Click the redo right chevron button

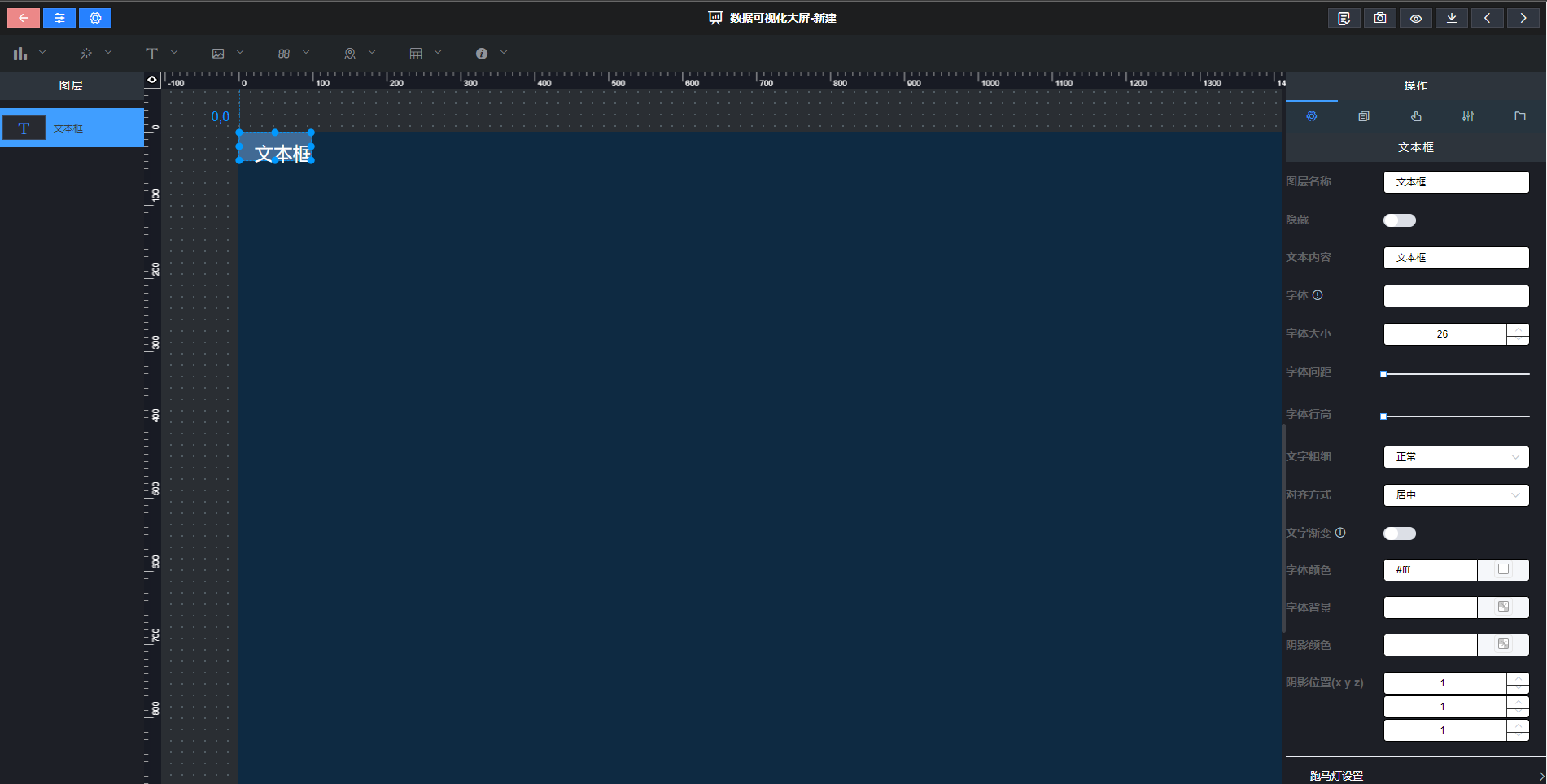tap(1523, 18)
